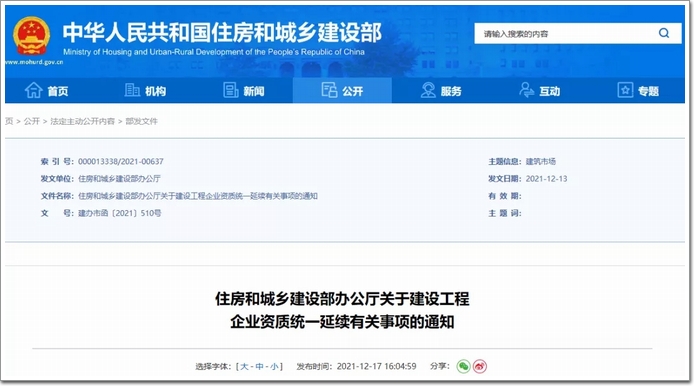The height and width of the screenshot is (386, 694).
Task: Go to 部发文件 breadcrumb link
Action: (141, 121)
